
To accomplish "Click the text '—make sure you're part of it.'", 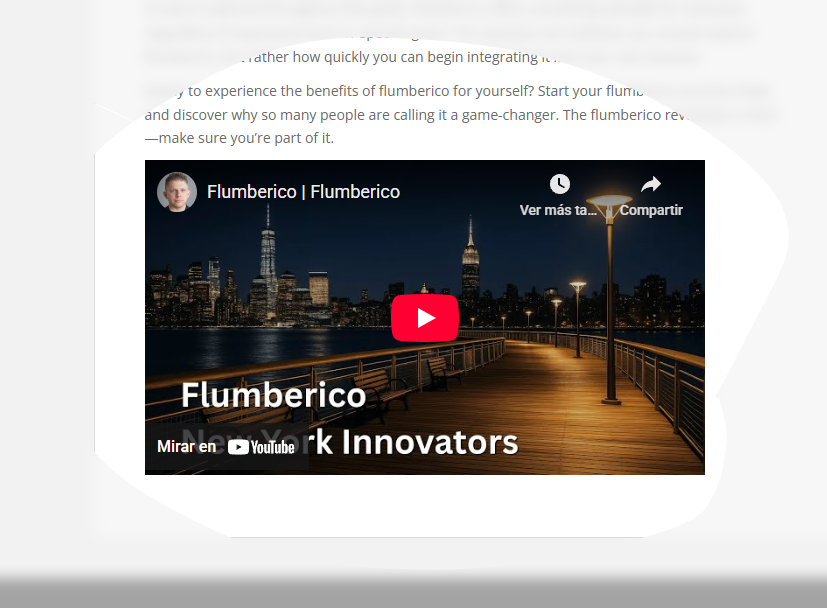I will coord(239,138).
